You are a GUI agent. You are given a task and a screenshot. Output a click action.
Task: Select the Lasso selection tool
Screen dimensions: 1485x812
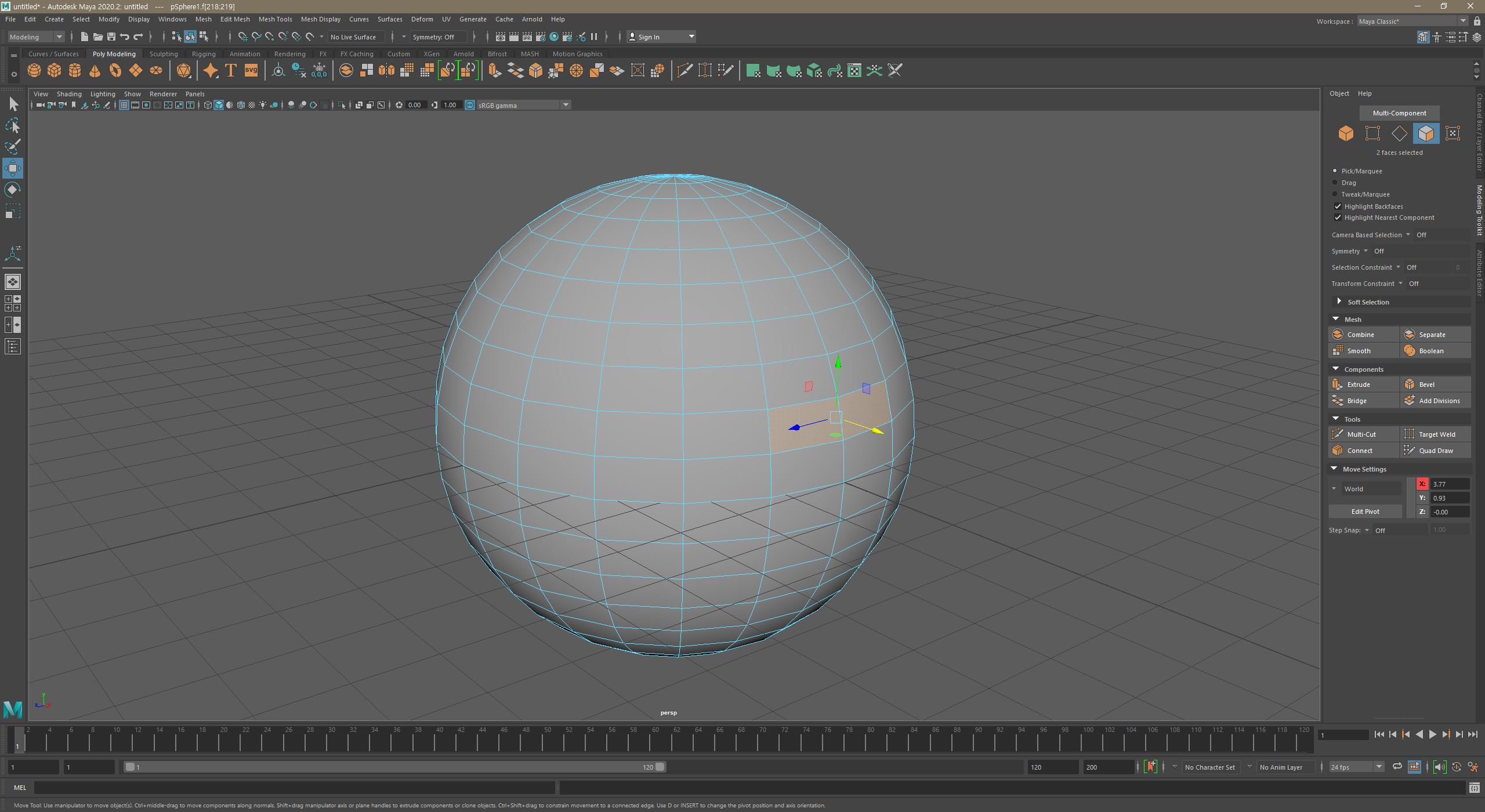13,125
